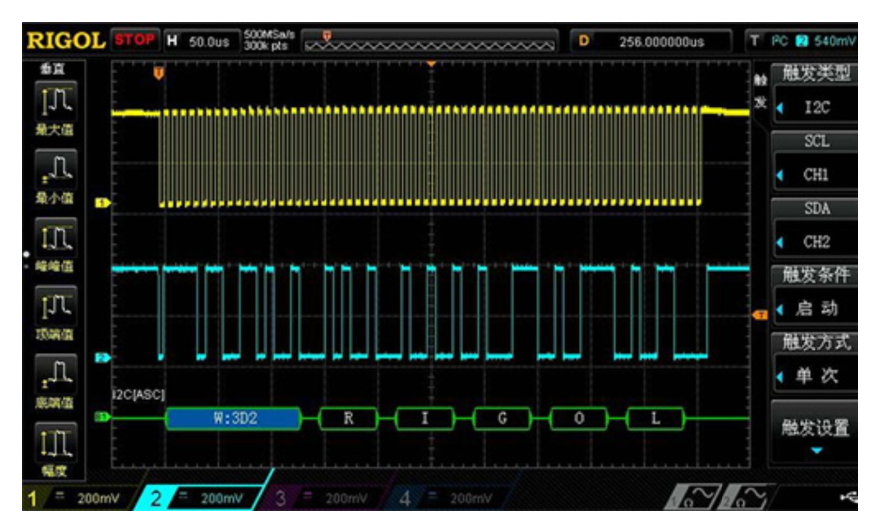
Task: Select channel 1 tab showing 200mV
Action: (78, 498)
